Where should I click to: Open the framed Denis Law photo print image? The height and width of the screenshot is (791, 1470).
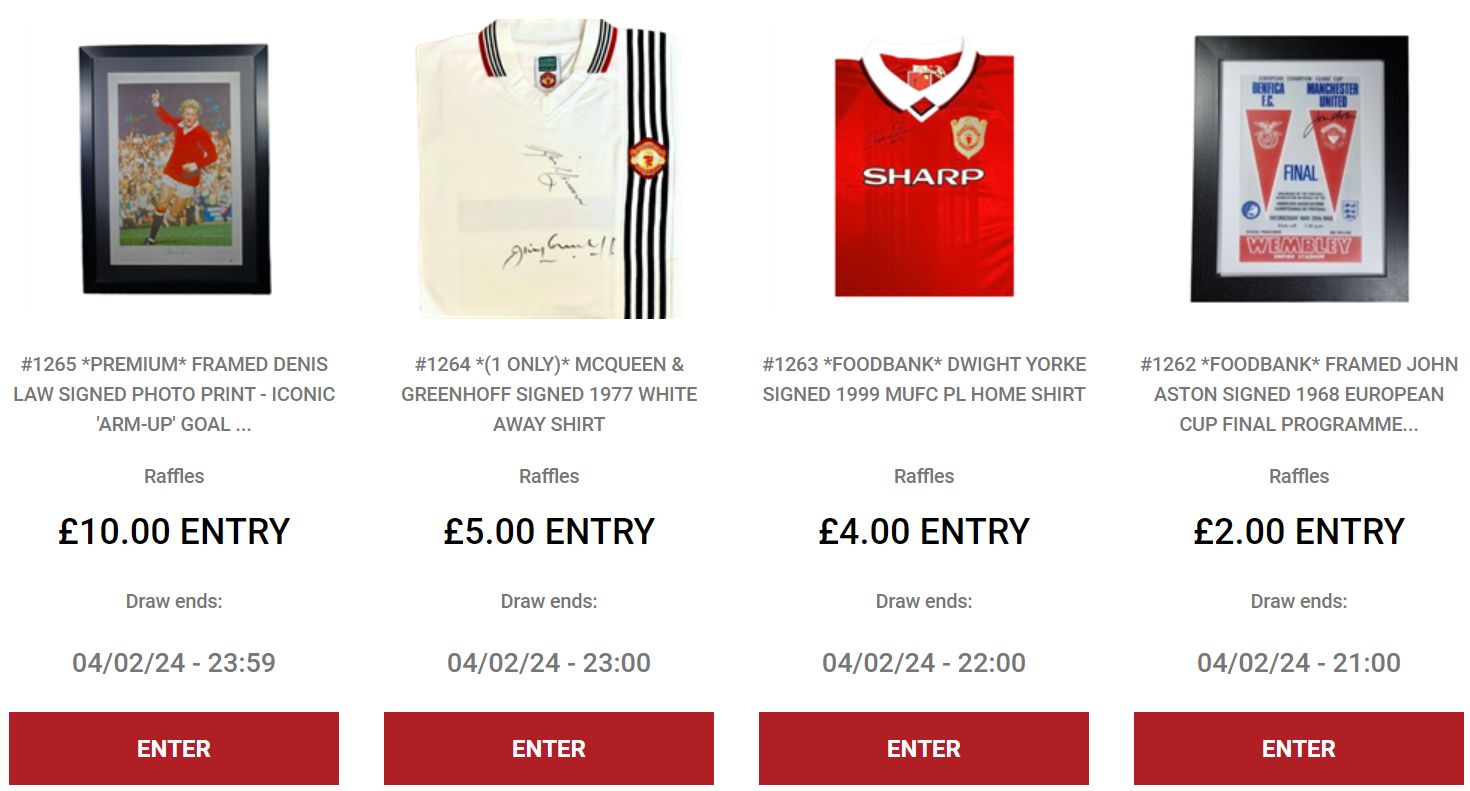click(x=174, y=168)
